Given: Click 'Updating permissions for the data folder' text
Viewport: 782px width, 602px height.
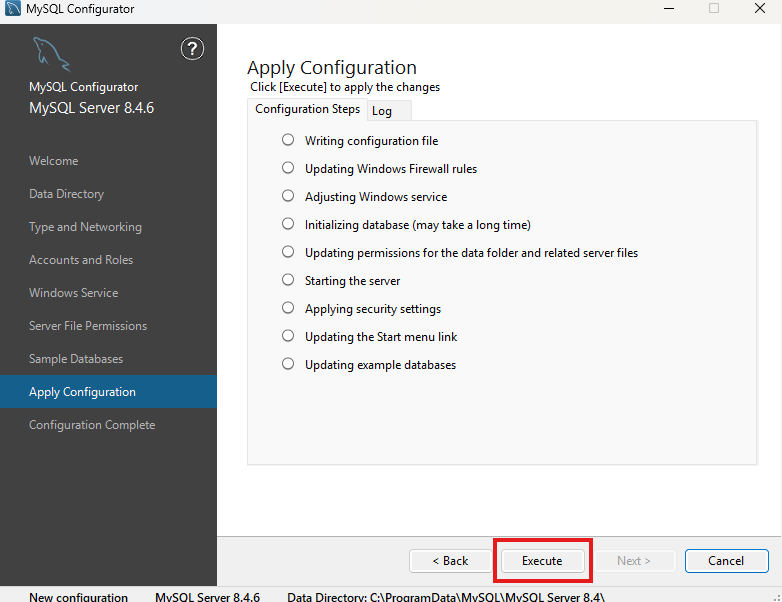Looking at the screenshot, I should (x=471, y=253).
